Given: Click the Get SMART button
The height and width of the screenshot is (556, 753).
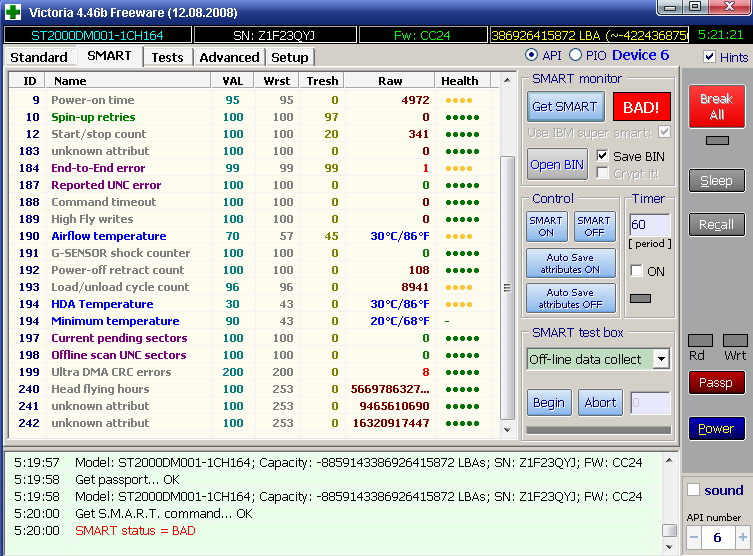Looking at the screenshot, I should (565, 107).
